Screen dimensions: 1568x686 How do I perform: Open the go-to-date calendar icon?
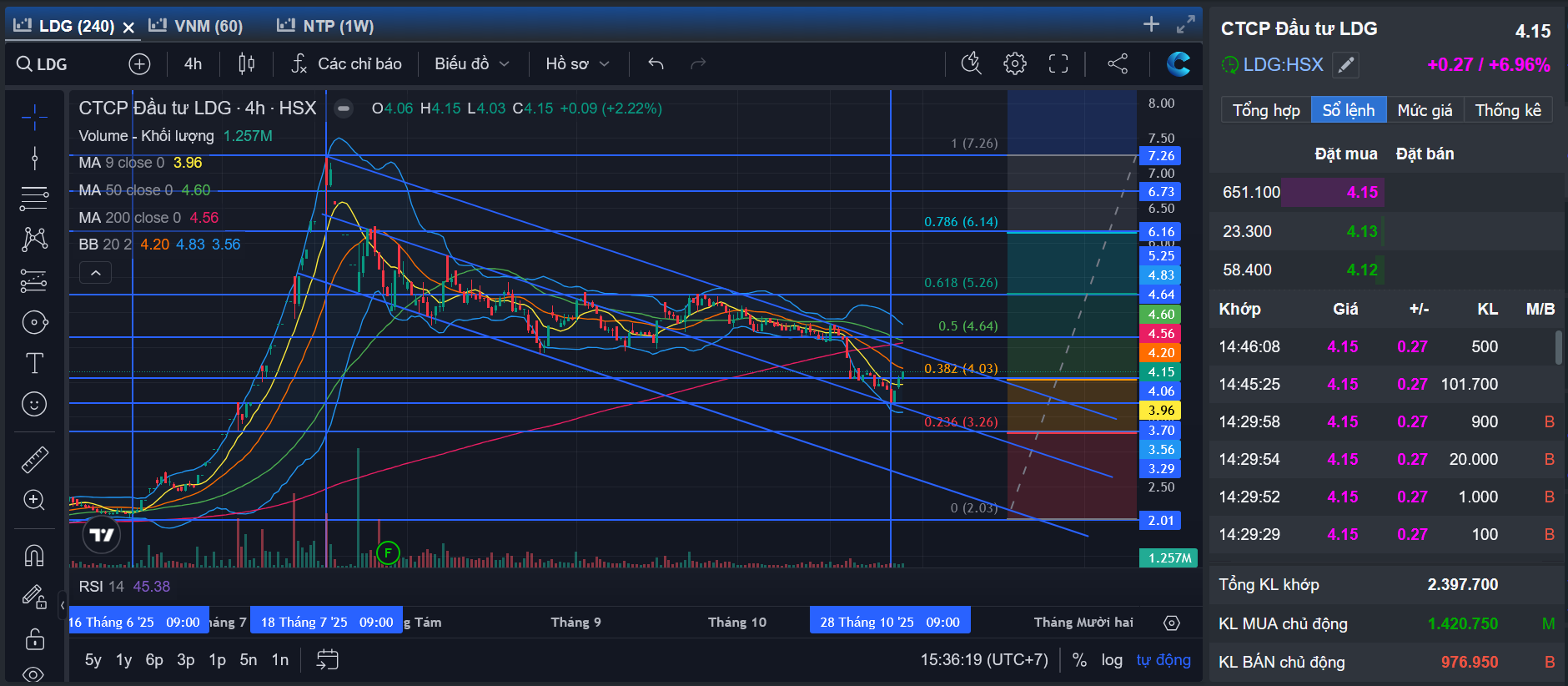coord(328,660)
